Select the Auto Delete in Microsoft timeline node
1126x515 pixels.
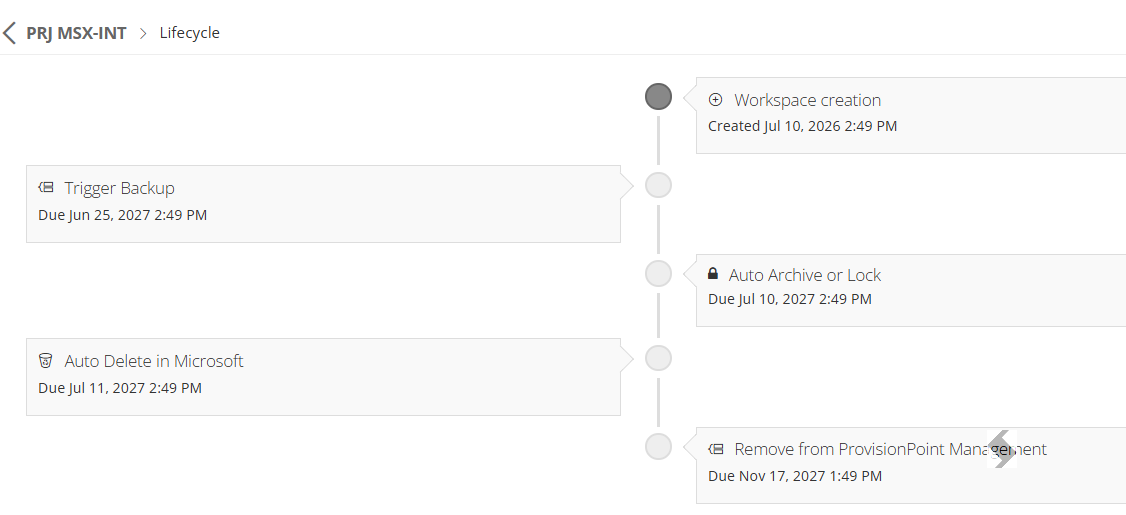(659, 358)
